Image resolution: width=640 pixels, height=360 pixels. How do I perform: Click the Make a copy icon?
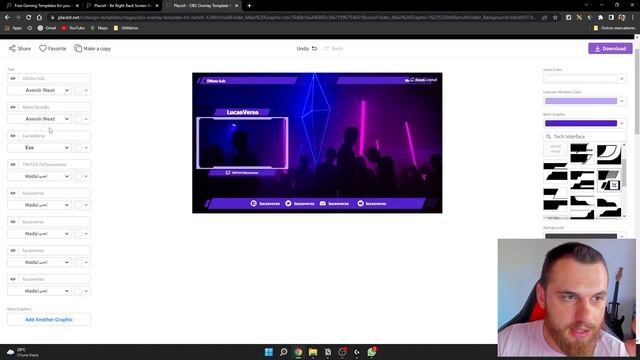78,48
